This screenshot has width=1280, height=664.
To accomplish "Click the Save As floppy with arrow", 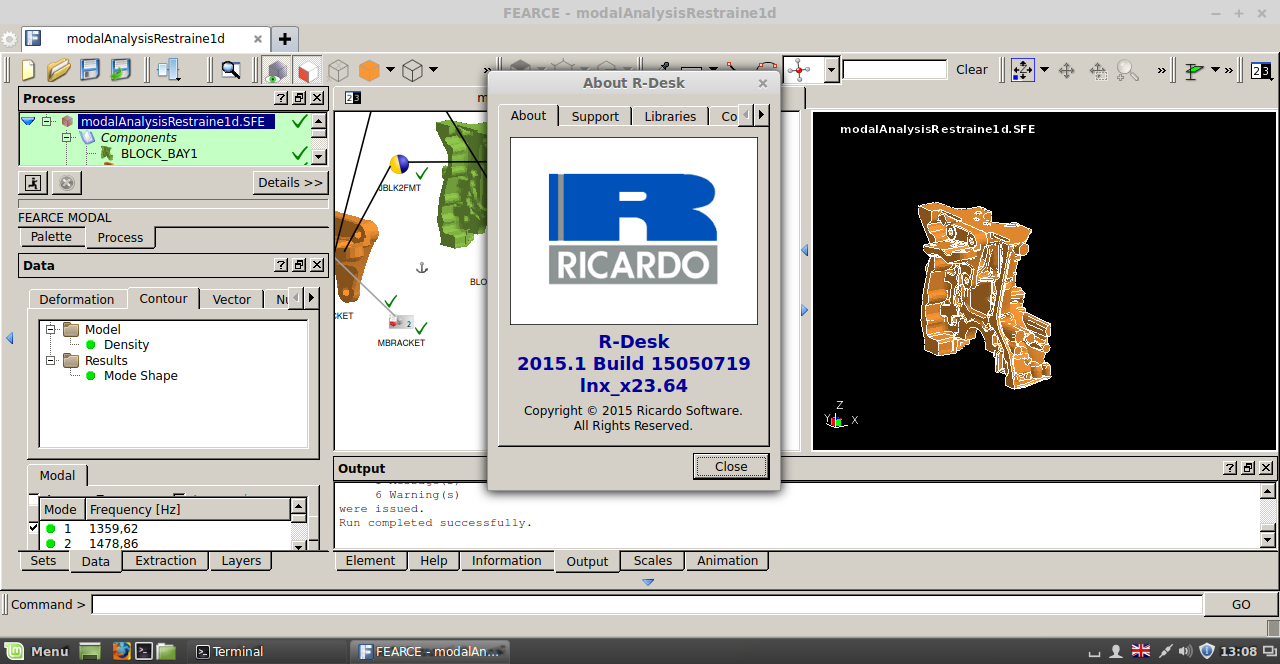I will click(121, 70).
